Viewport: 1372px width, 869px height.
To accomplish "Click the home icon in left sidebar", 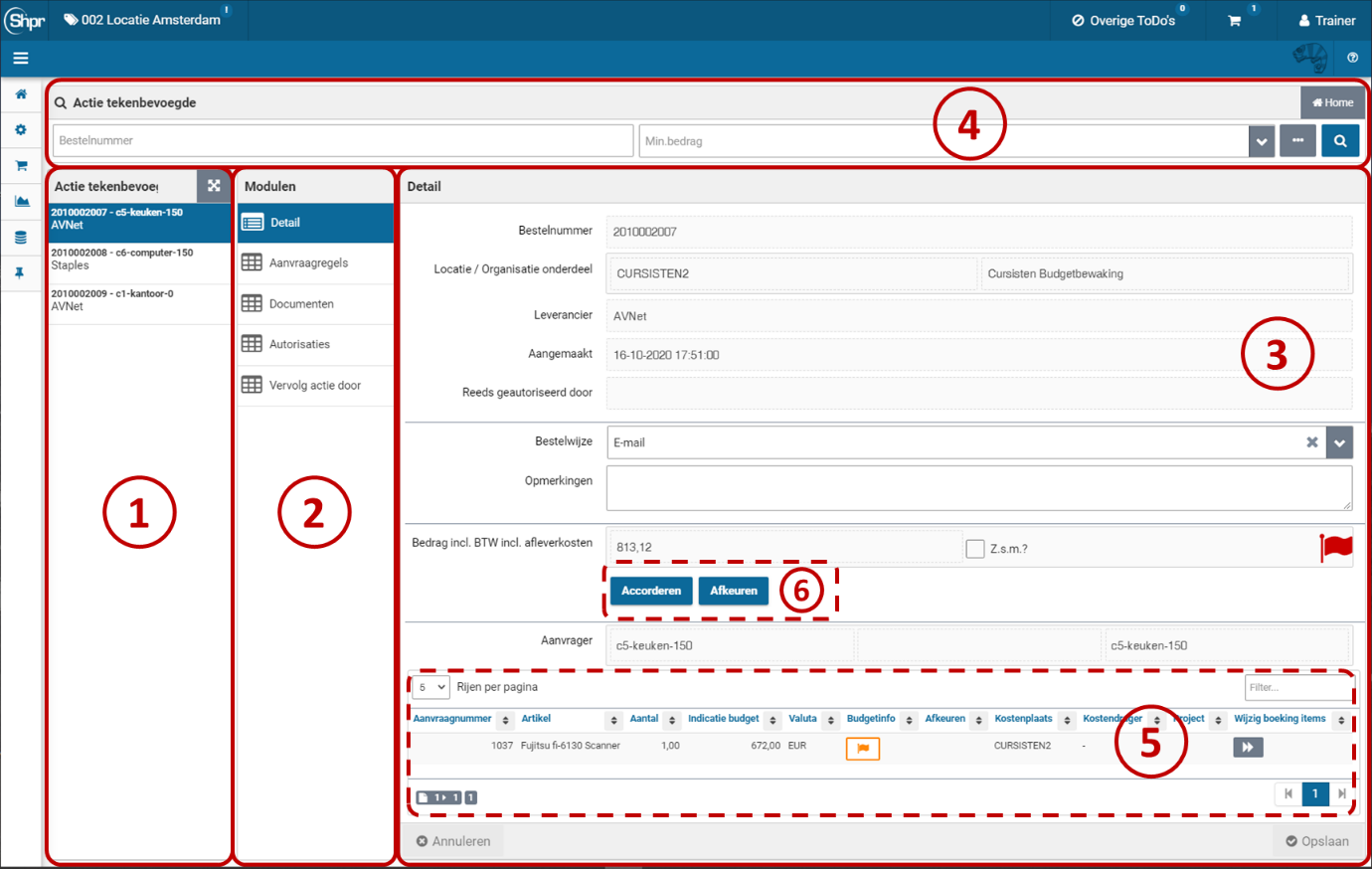I will [x=21, y=94].
